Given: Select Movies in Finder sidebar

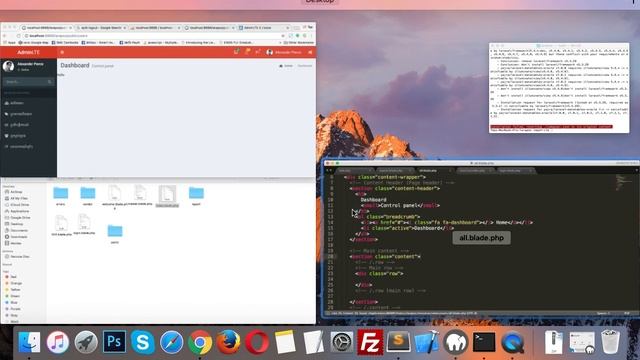Looking at the screenshot, I should pos(13,243).
